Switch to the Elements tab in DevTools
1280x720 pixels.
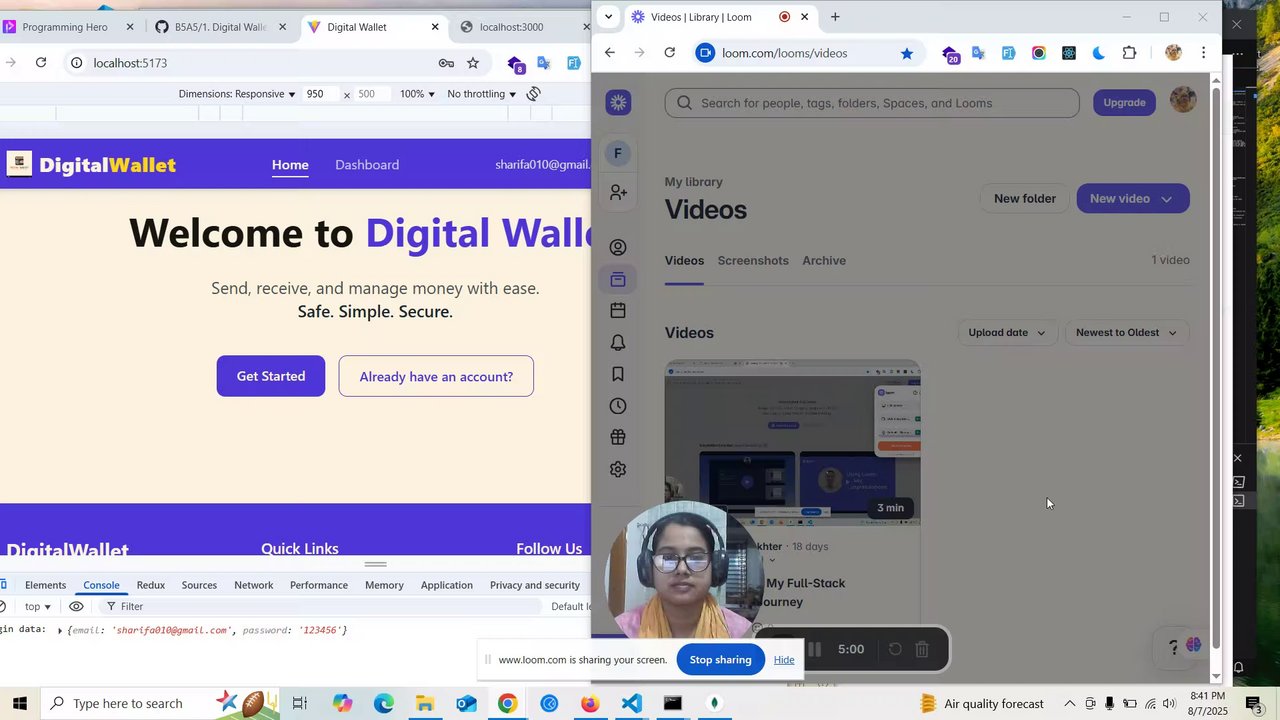pyautogui.click(x=45, y=585)
